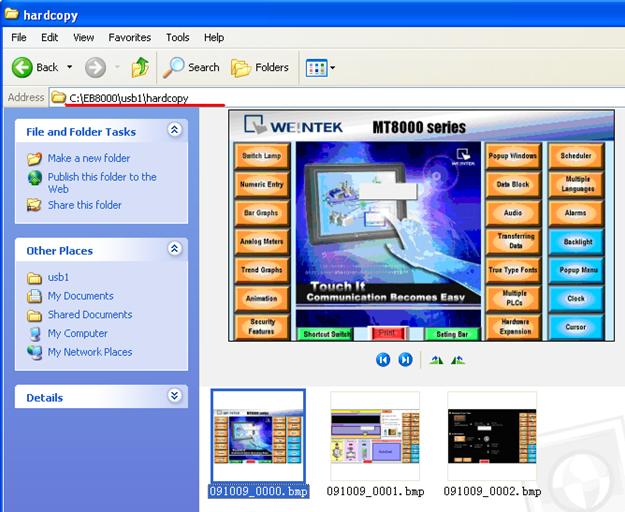Open My Computer link
The image size is (625, 512).
(77, 333)
